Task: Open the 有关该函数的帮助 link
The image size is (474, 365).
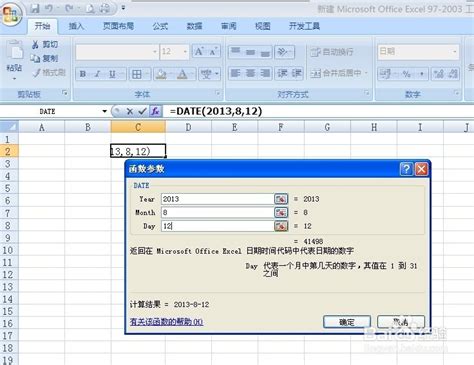Action: [166, 322]
